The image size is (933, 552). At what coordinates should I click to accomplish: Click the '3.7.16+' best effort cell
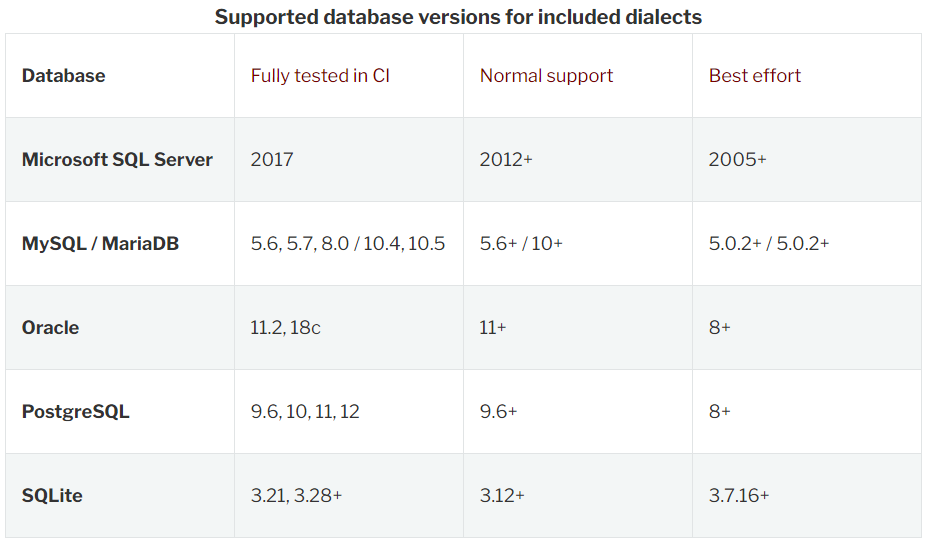tap(739, 496)
